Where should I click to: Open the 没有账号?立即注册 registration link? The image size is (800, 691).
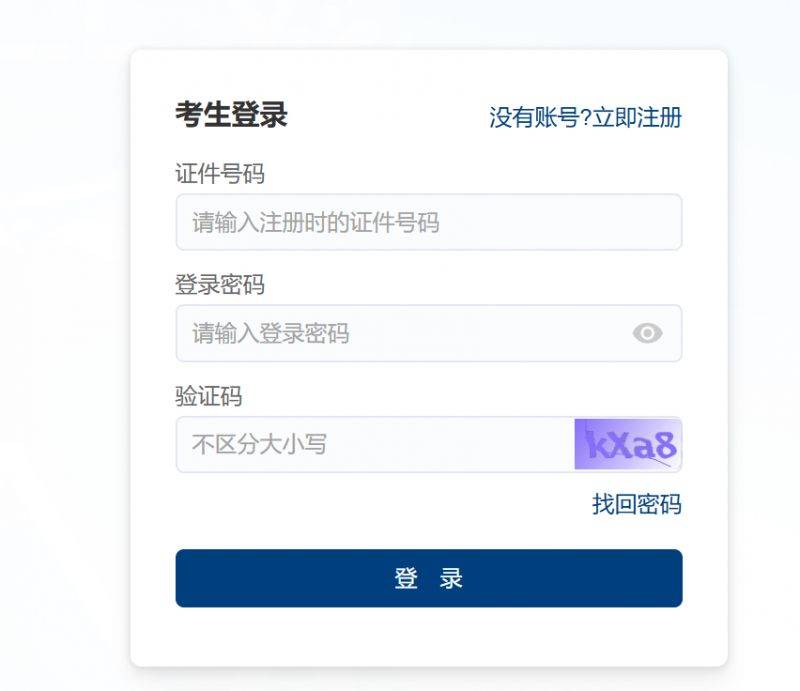point(585,118)
